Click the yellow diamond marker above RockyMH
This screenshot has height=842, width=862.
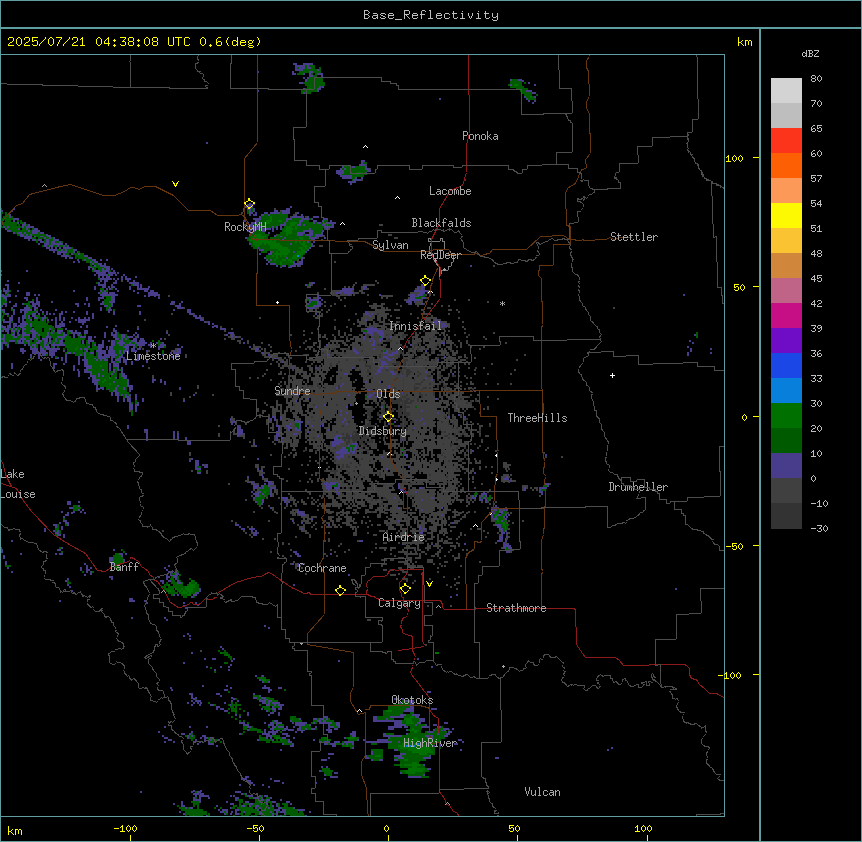[x=249, y=204]
